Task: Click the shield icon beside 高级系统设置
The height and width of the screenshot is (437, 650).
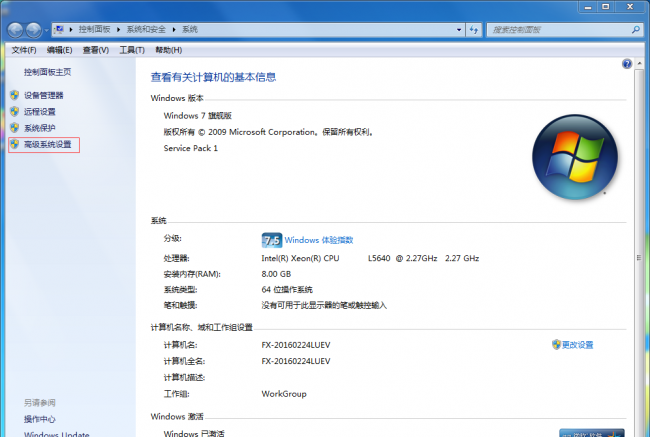Action: (15, 144)
